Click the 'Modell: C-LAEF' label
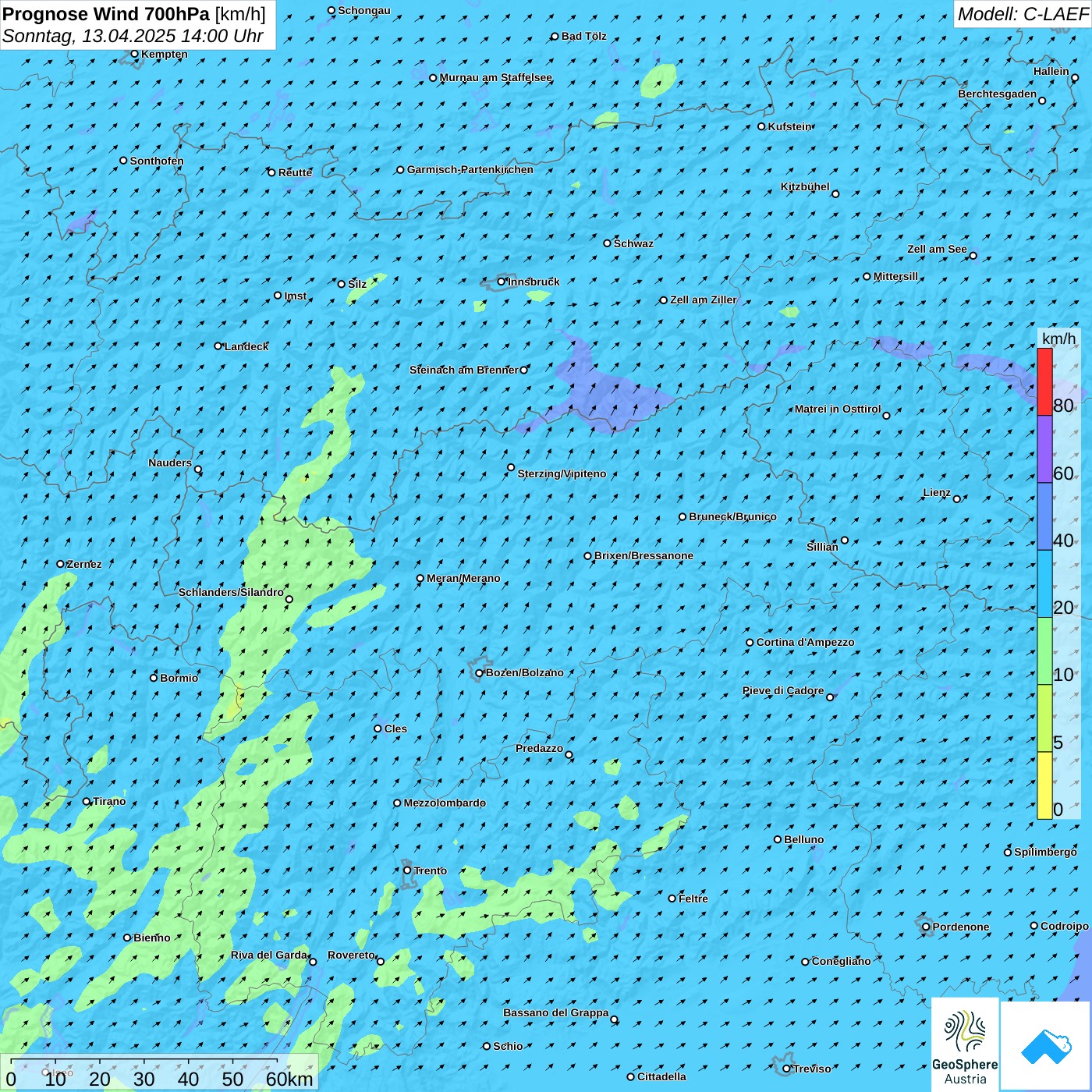This screenshot has width=1092, height=1092. pos(1023,14)
